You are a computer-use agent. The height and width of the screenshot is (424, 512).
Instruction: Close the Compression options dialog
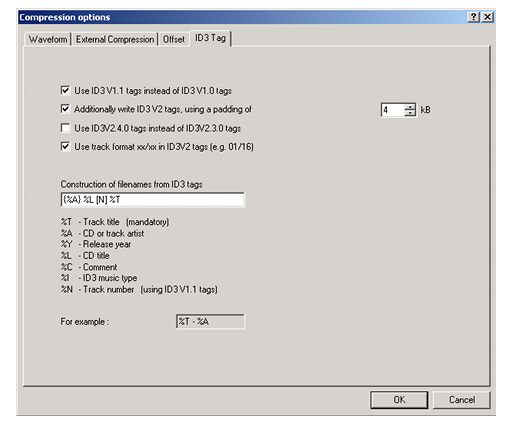coord(488,17)
